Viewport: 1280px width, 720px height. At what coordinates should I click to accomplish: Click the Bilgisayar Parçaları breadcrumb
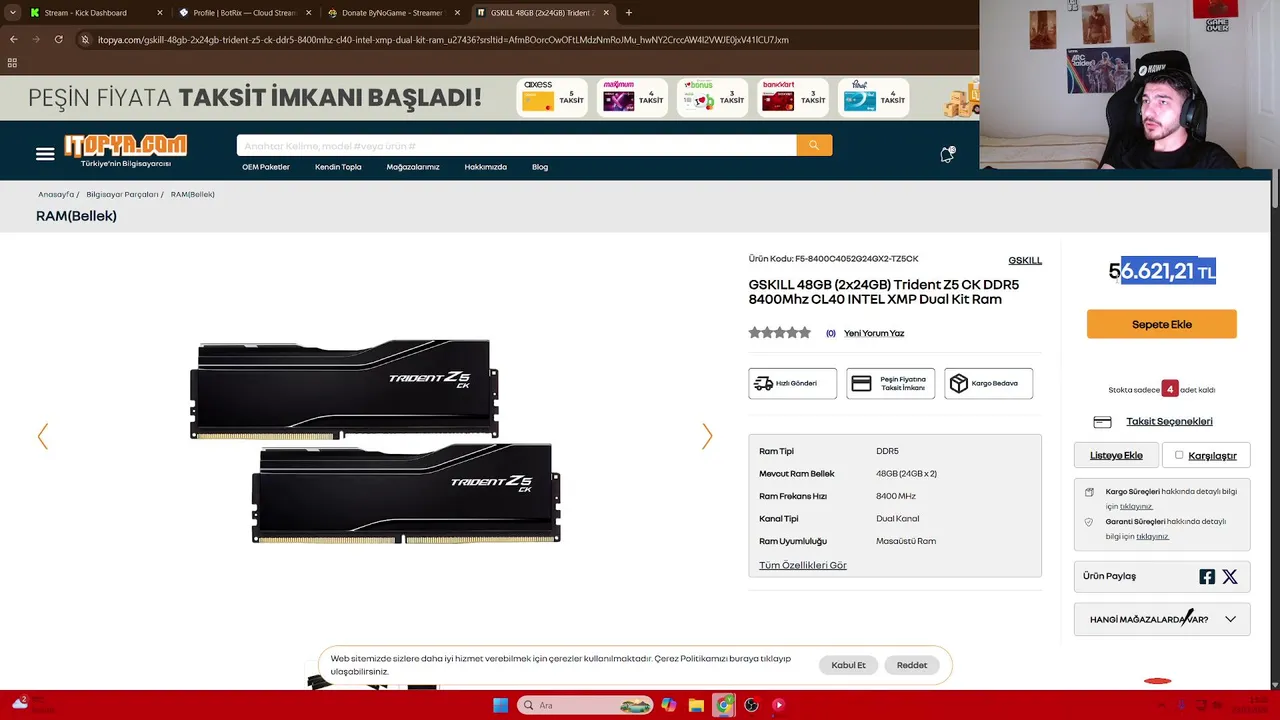(x=122, y=194)
